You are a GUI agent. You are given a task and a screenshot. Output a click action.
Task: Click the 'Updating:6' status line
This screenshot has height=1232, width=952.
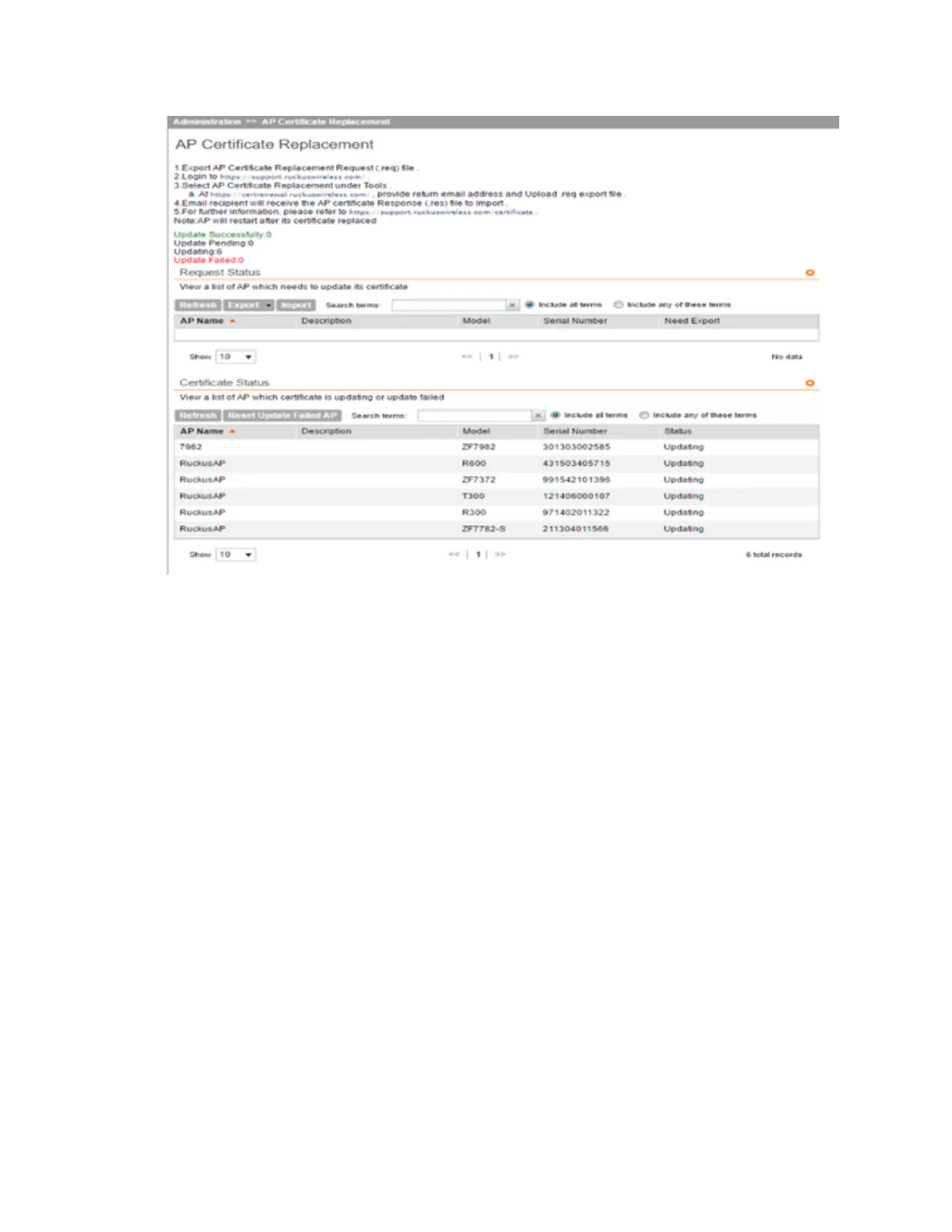[198, 252]
